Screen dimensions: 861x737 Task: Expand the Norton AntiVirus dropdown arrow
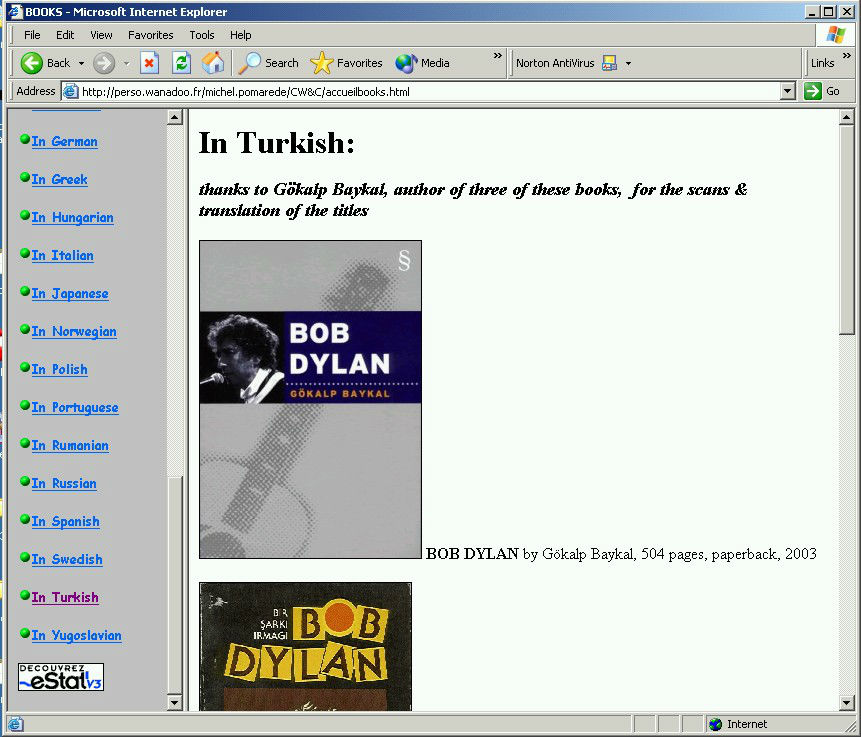[x=628, y=64]
